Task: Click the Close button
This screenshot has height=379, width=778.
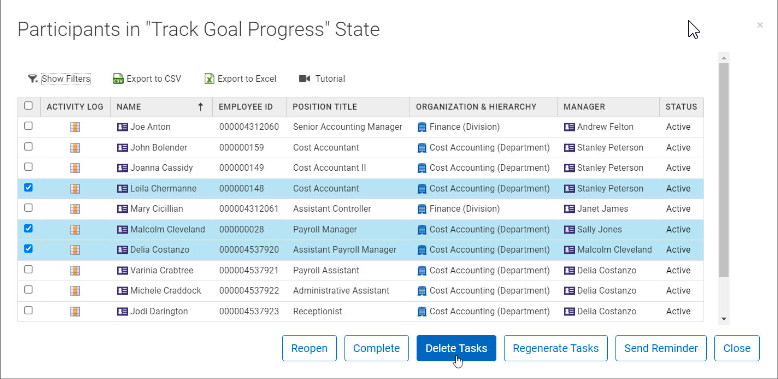Action: (737, 348)
